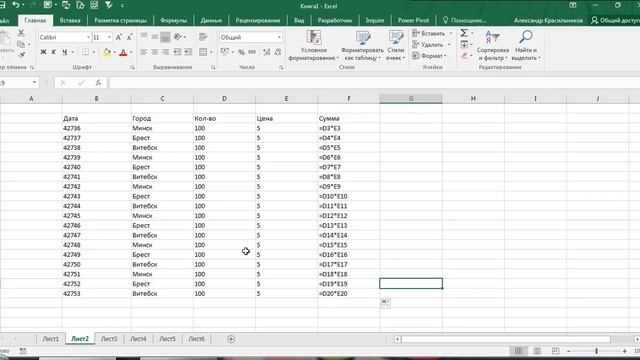Add new sheet with plus button
Viewport: 640px width, 360px height.
(231, 339)
